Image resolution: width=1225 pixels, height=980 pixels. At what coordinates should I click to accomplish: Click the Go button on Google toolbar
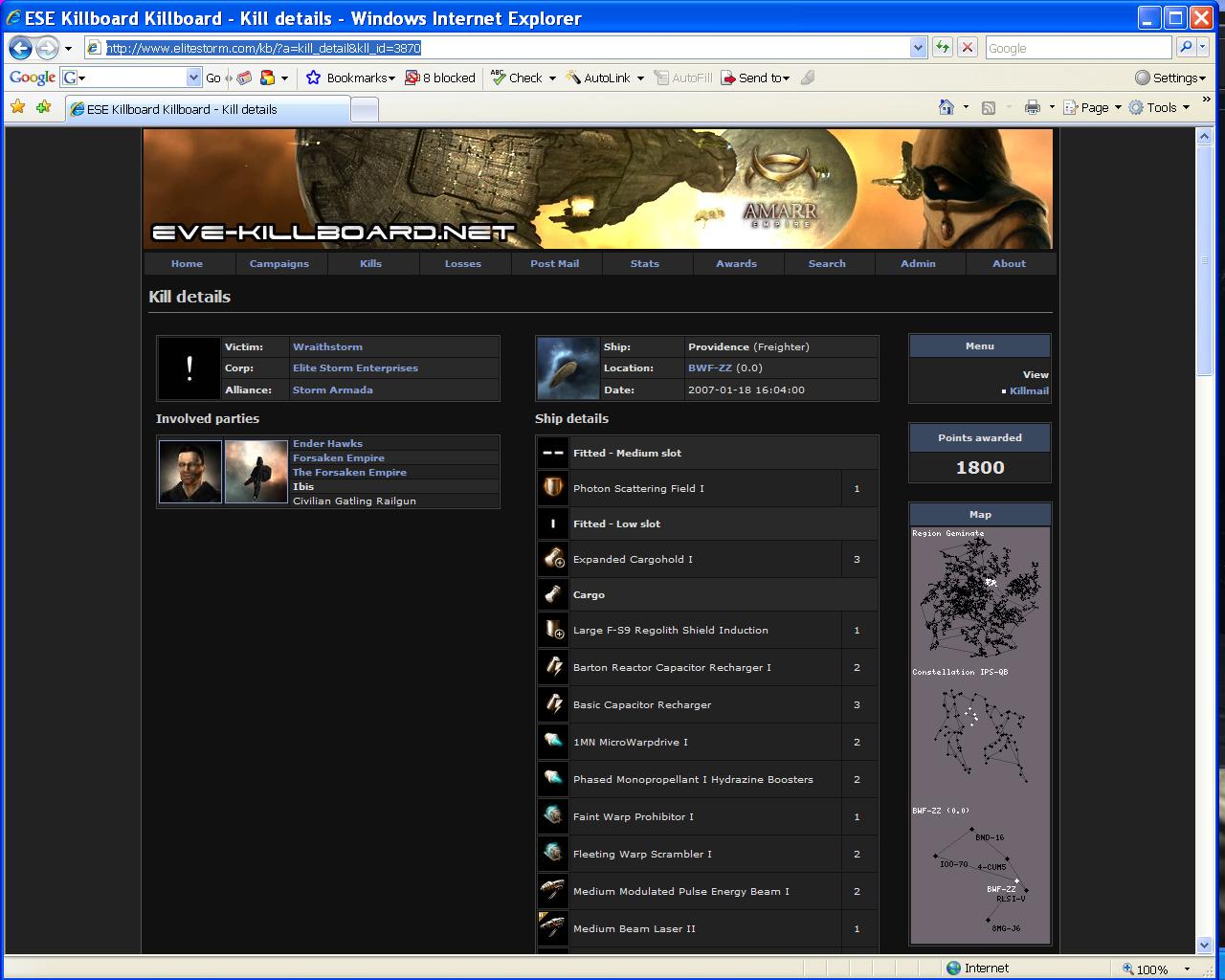tap(213, 78)
